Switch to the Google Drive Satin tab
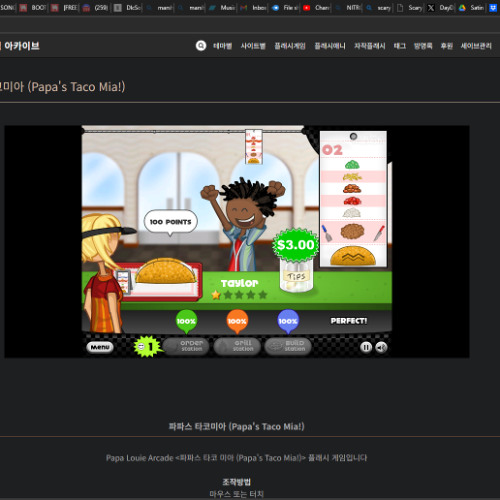The width and height of the screenshot is (500, 500). pos(472,8)
